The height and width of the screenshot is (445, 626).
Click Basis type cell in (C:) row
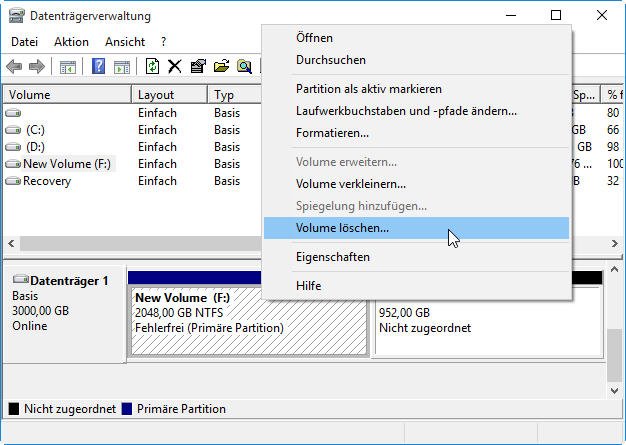pyautogui.click(x=227, y=130)
